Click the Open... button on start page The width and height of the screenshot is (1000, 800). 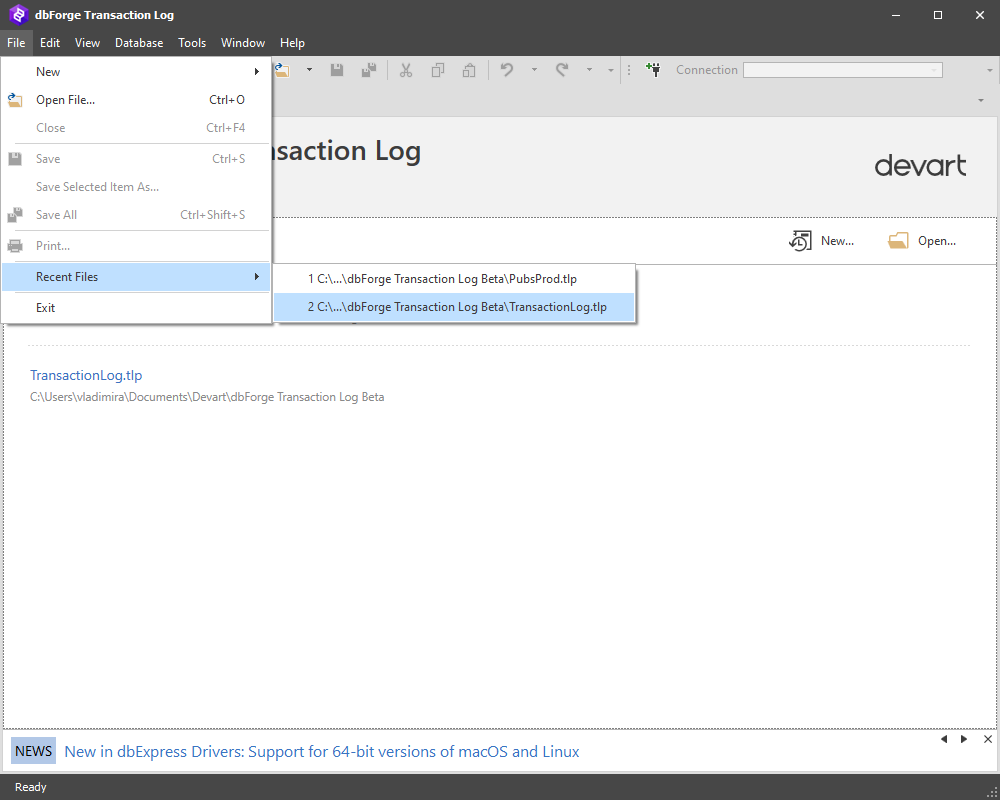point(922,241)
